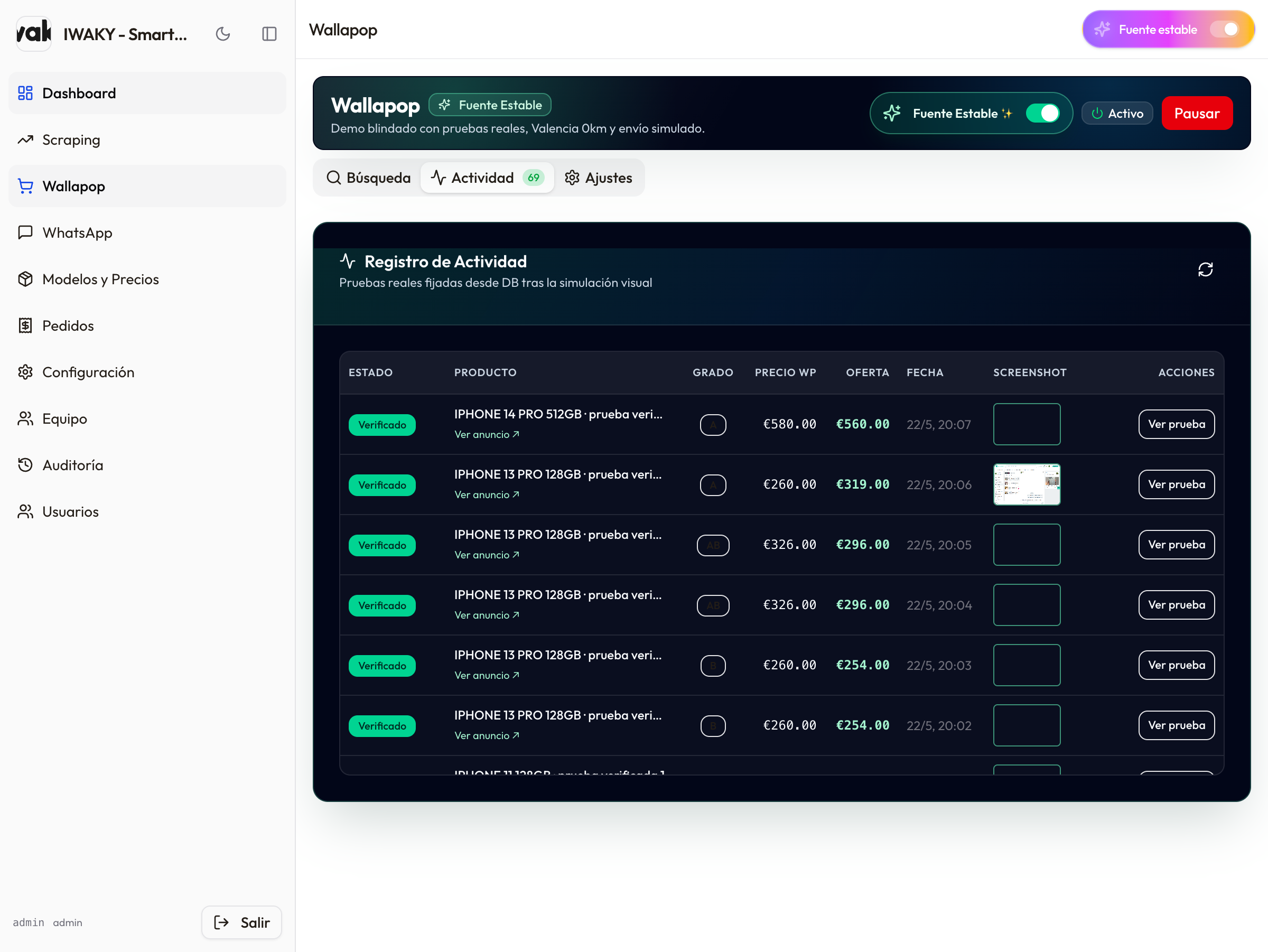Open Ver anuncio link for iPhone 14 Pro
The width and height of the screenshot is (1268, 952).
tap(487, 434)
